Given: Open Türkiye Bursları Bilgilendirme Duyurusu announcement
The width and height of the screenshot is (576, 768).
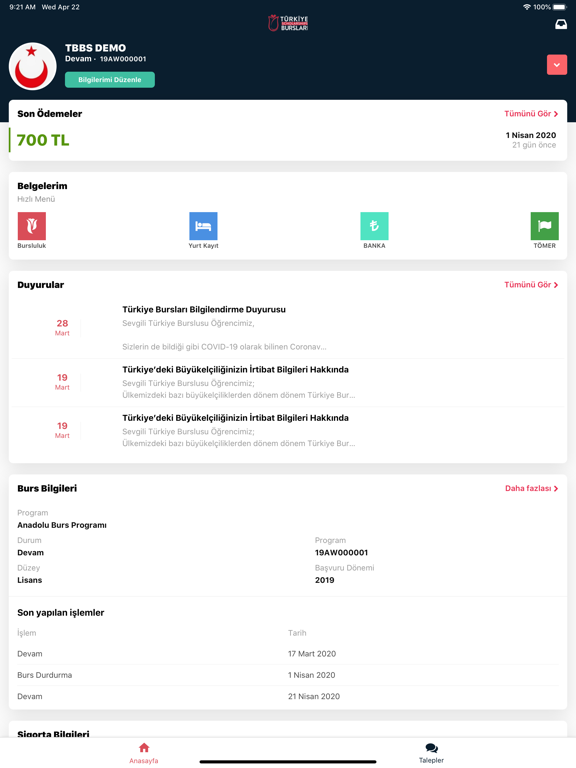Looking at the screenshot, I should click(204, 310).
